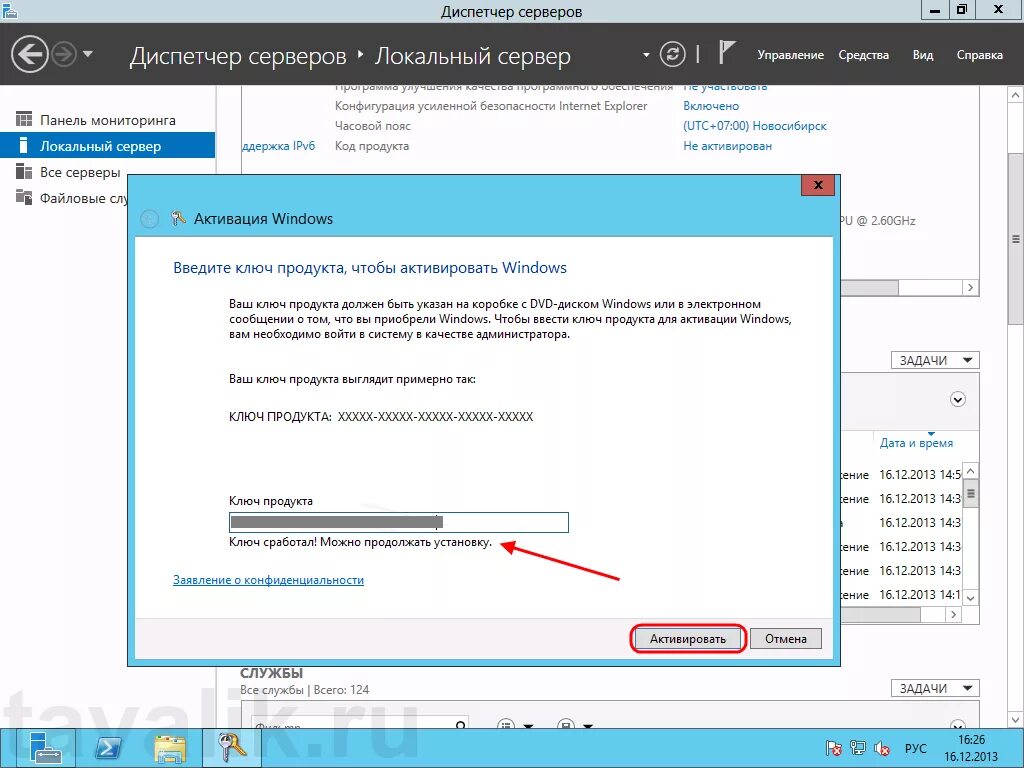Open the Средства menu
The image size is (1024, 768).
[x=863, y=55]
